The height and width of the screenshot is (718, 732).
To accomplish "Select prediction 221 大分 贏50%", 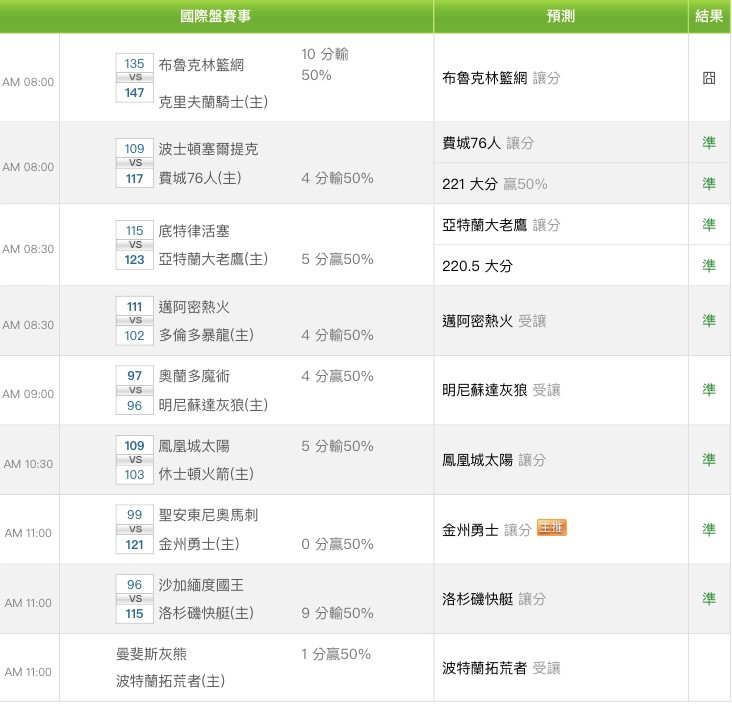I will coord(495,184).
